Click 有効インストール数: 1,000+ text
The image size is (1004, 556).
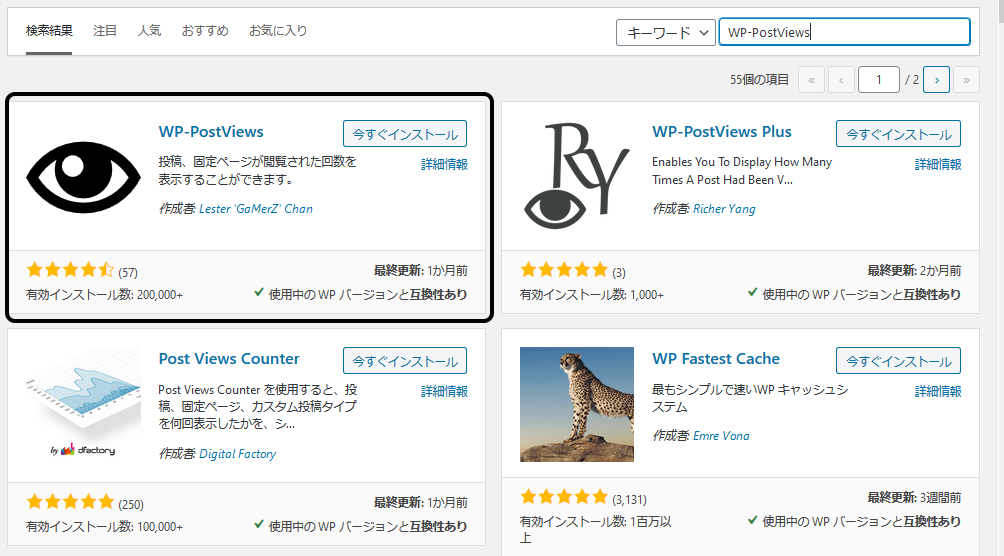[x=592, y=295]
